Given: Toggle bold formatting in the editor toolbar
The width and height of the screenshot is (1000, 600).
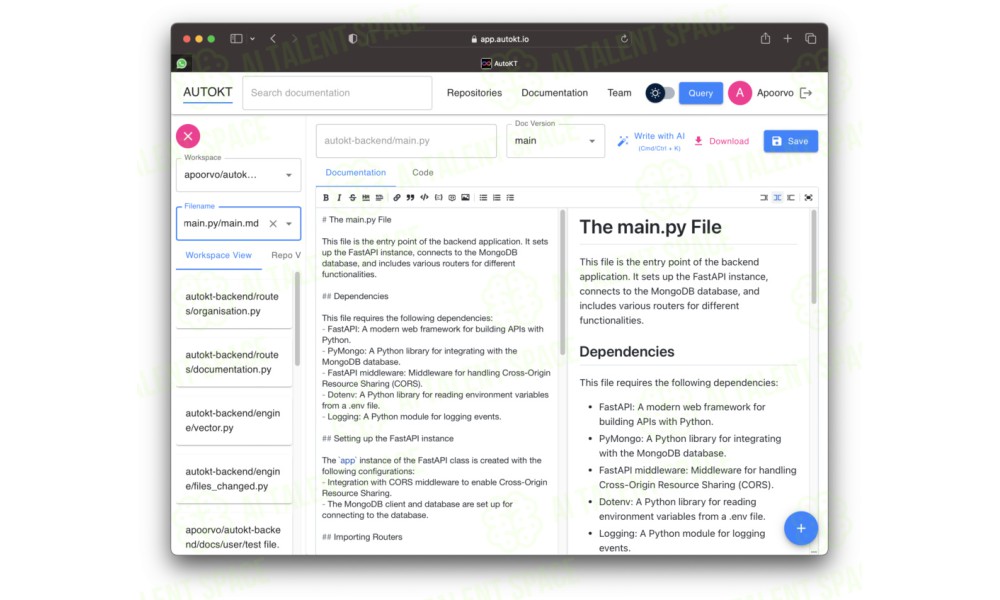Looking at the screenshot, I should coord(326,198).
